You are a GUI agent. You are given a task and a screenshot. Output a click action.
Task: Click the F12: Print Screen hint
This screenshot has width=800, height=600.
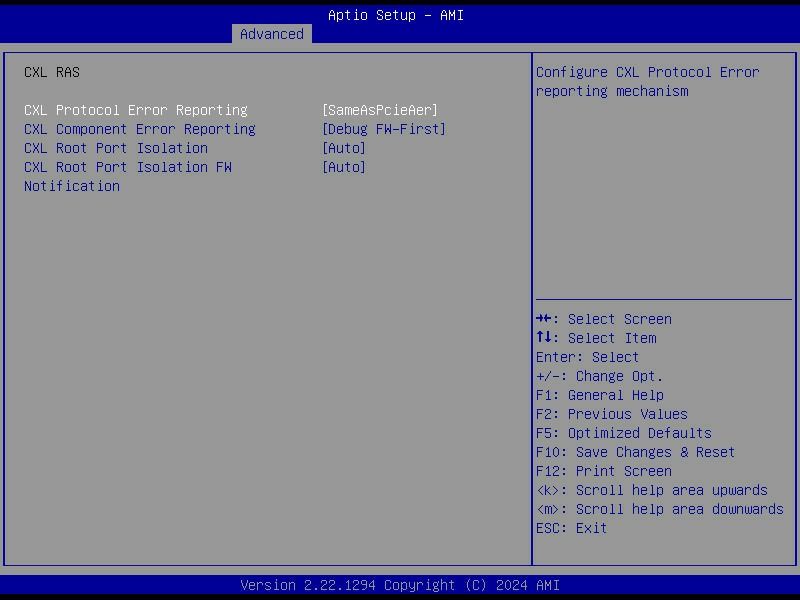pyautogui.click(x=604, y=471)
